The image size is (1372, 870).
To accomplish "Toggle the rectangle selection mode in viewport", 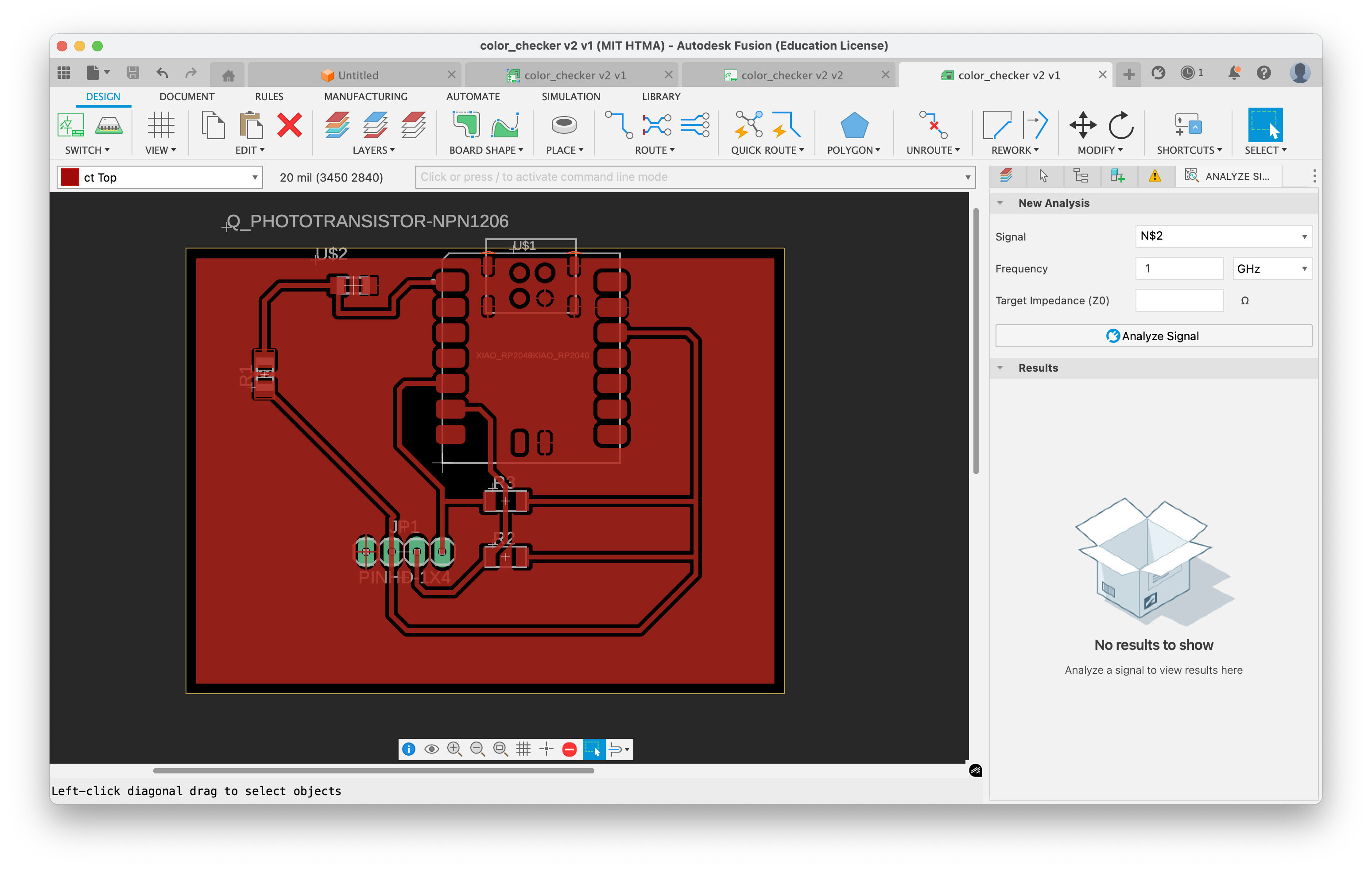I will (594, 749).
